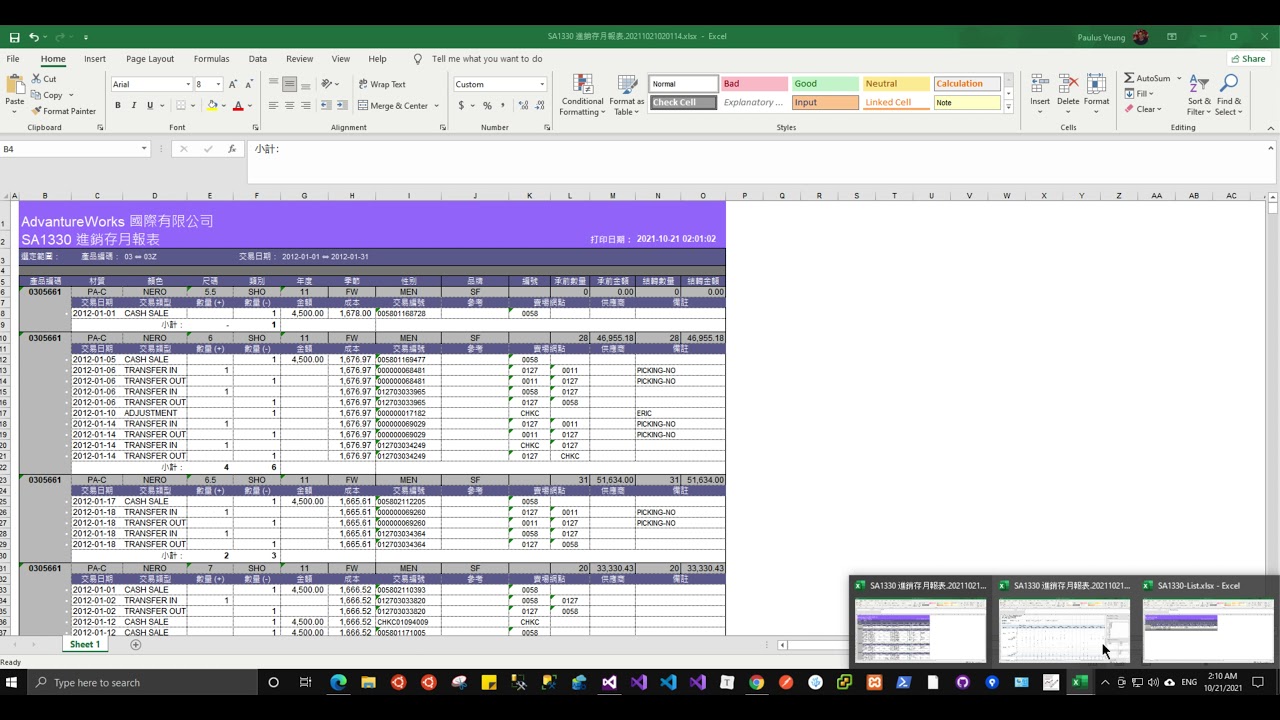Decrease font size with the smaller A icon
Image resolution: width=1280 pixels, height=720 pixels.
pos(250,85)
